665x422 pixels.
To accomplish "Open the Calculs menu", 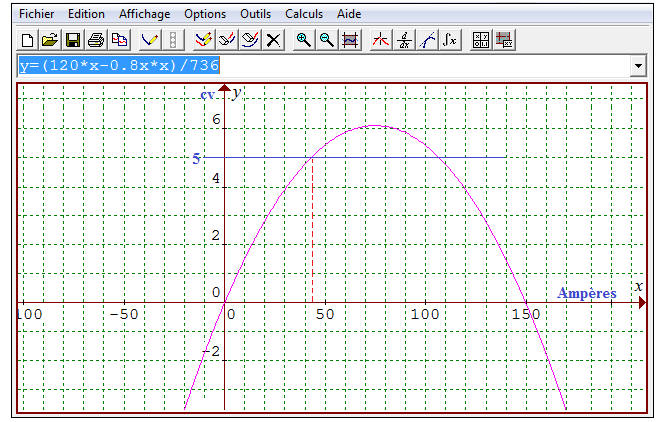I will coord(304,14).
